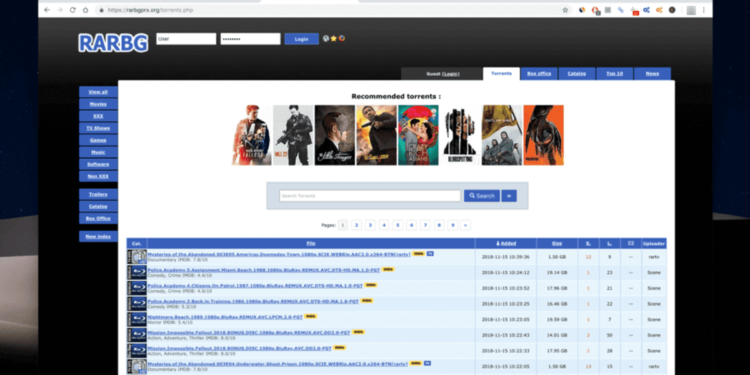Open the Top 10 tab
The width and height of the screenshot is (750, 375).
click(614, 74)
